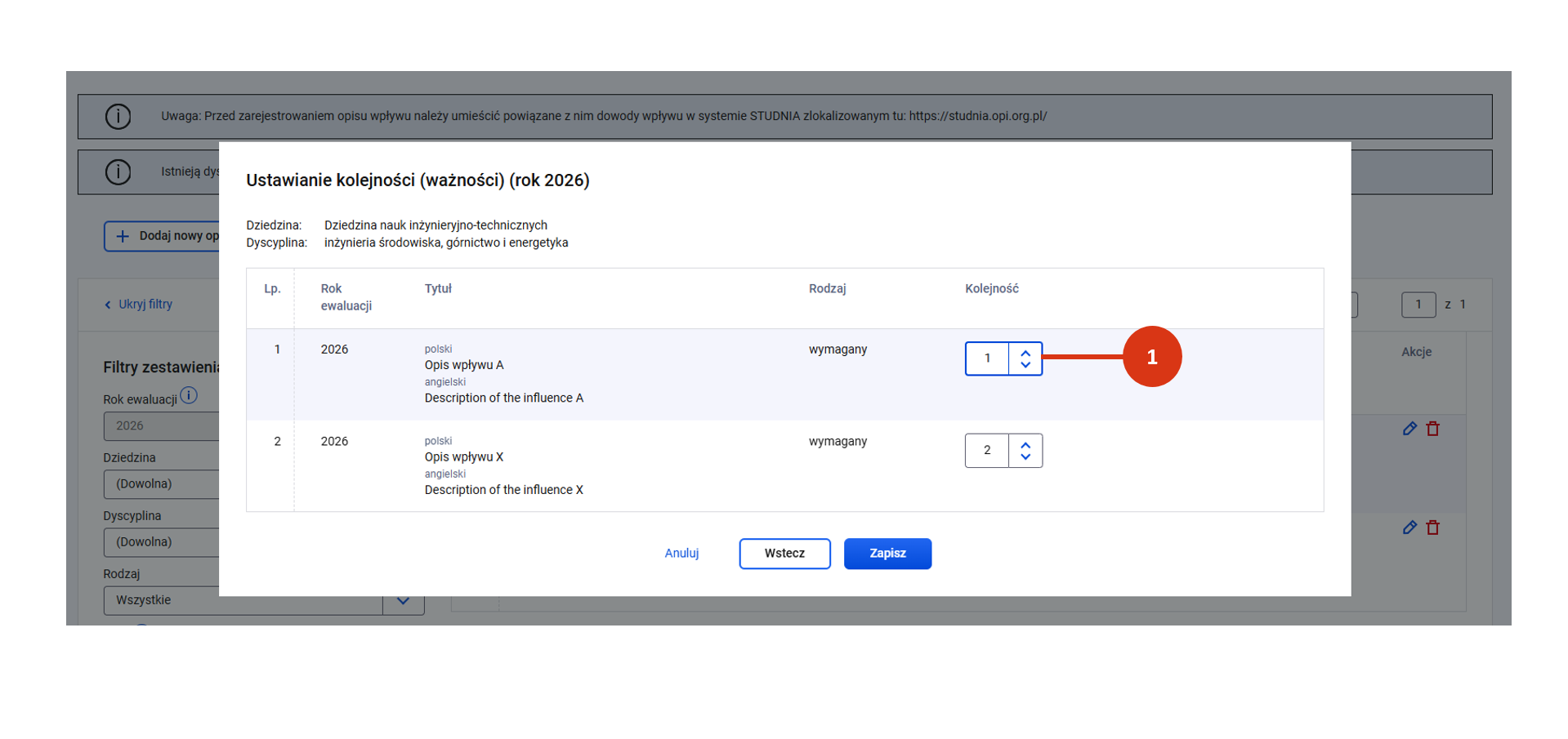Click the info icon beside Istnieją message

[x=118, y=172]
